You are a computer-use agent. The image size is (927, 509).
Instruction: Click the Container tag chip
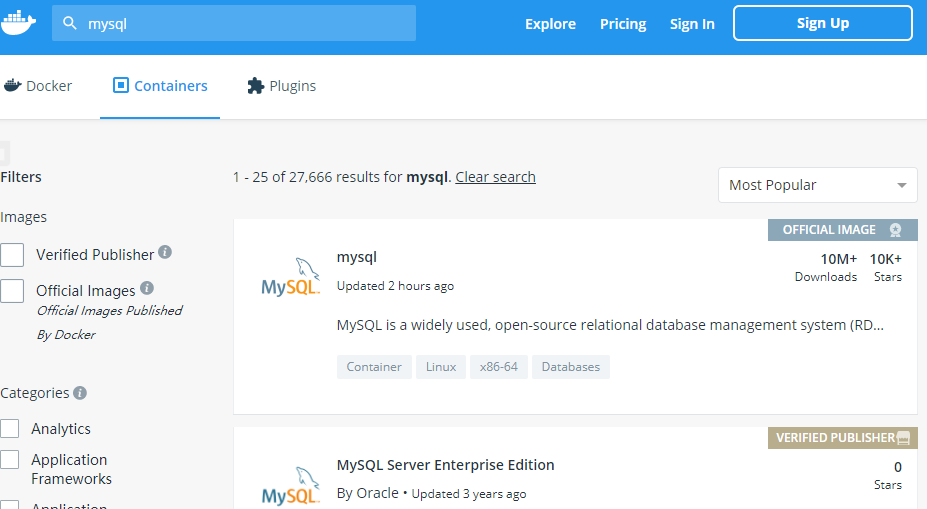pyautogui.click(x=374, y=367)
